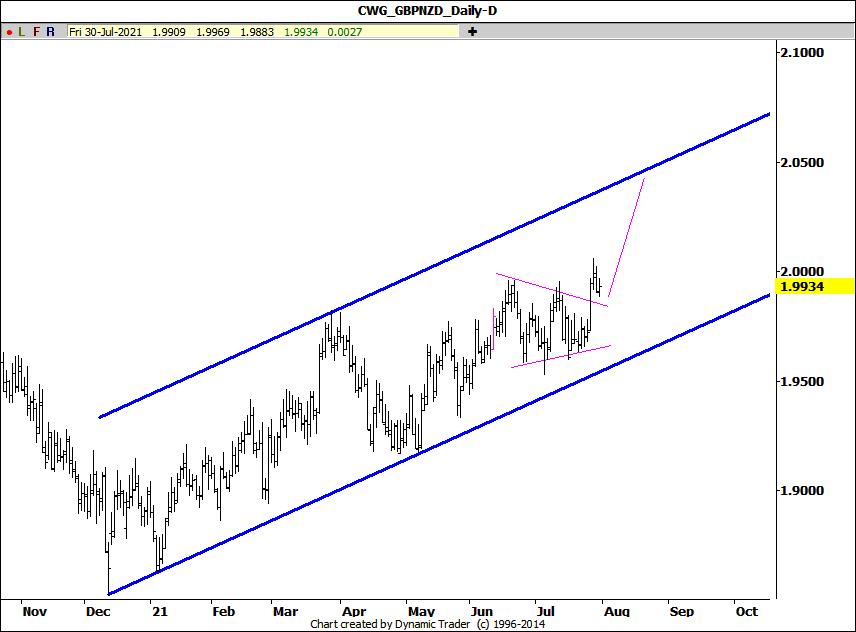
Task: Click the Nov label on time axis
Action: 34,611
